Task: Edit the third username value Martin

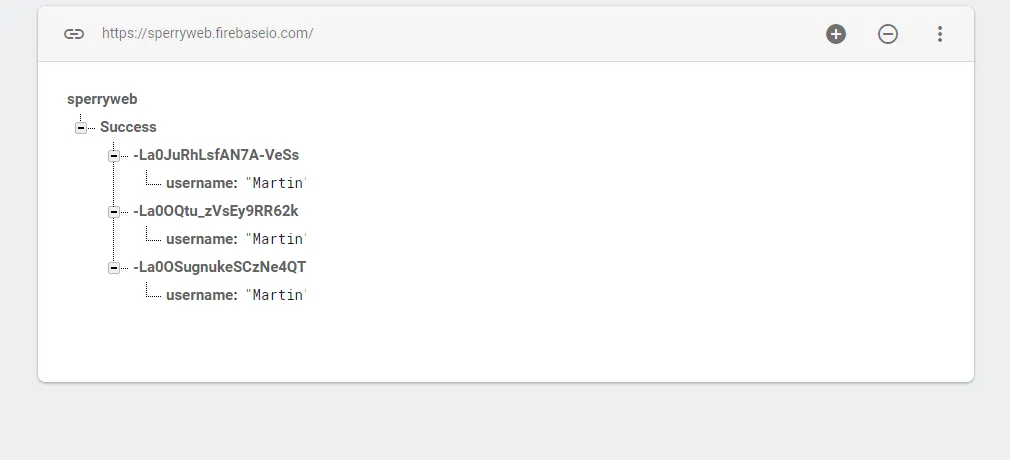Action: pos(275,295)
